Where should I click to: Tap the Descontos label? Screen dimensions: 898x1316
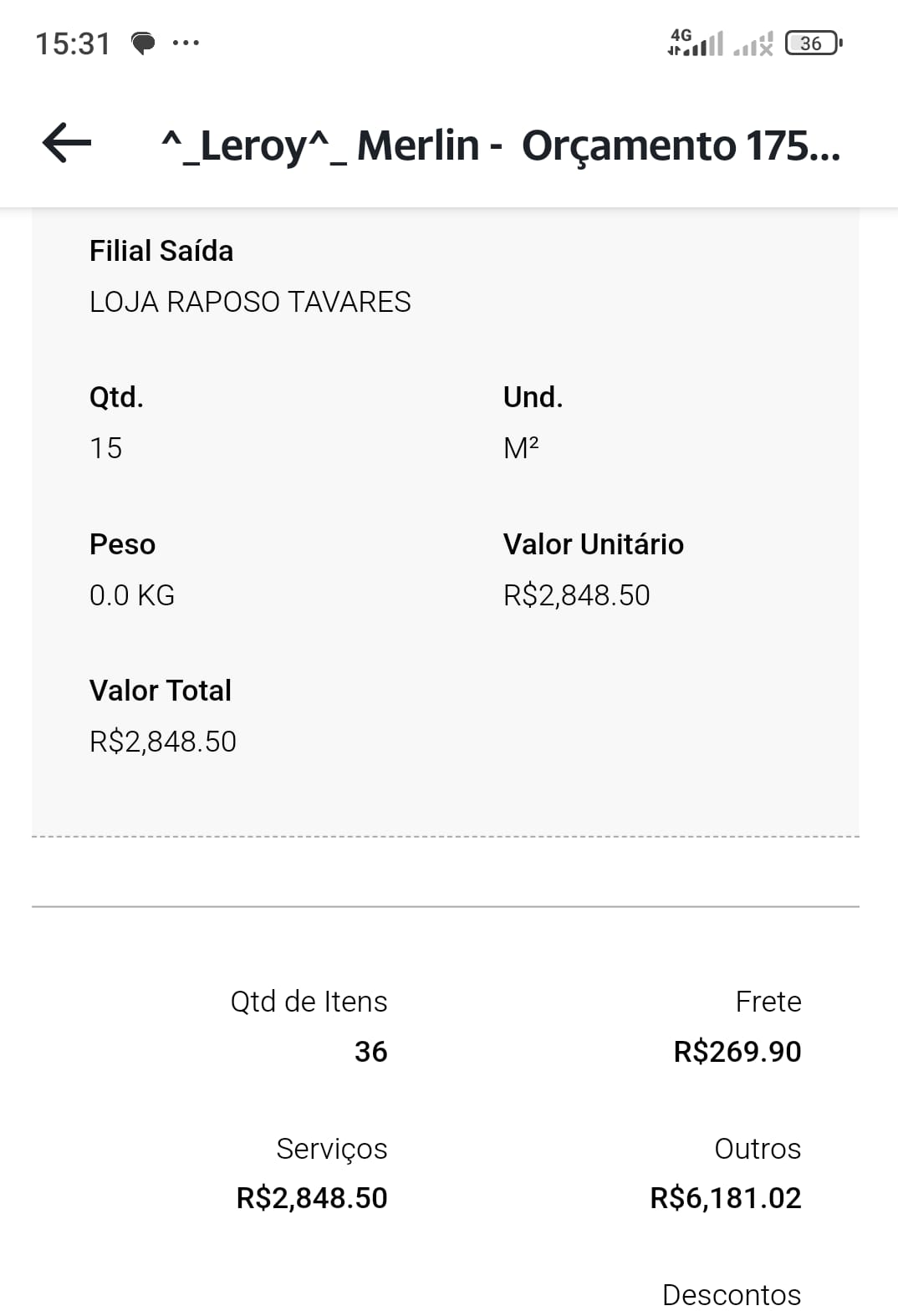[731, 1294]
